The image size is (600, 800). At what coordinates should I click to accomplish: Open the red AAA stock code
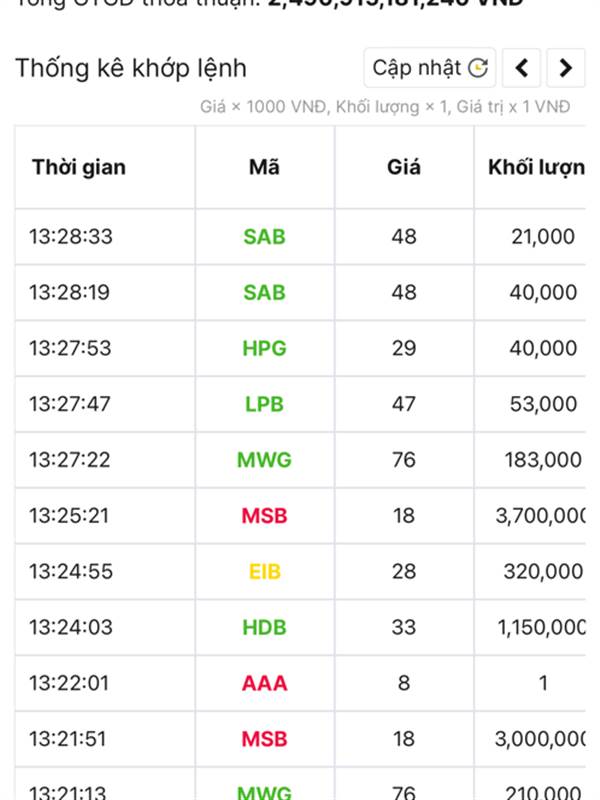pos(264,683)
